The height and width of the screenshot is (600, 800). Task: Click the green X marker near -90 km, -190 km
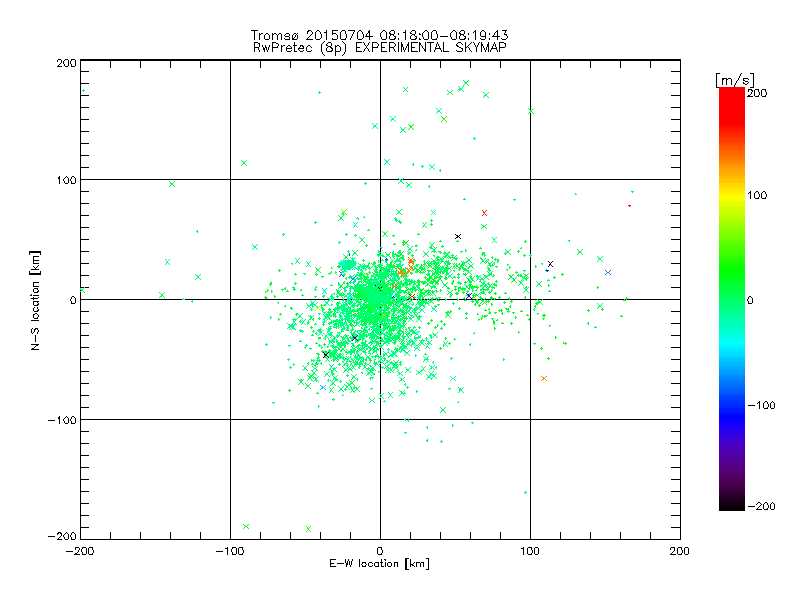[246, 527]
